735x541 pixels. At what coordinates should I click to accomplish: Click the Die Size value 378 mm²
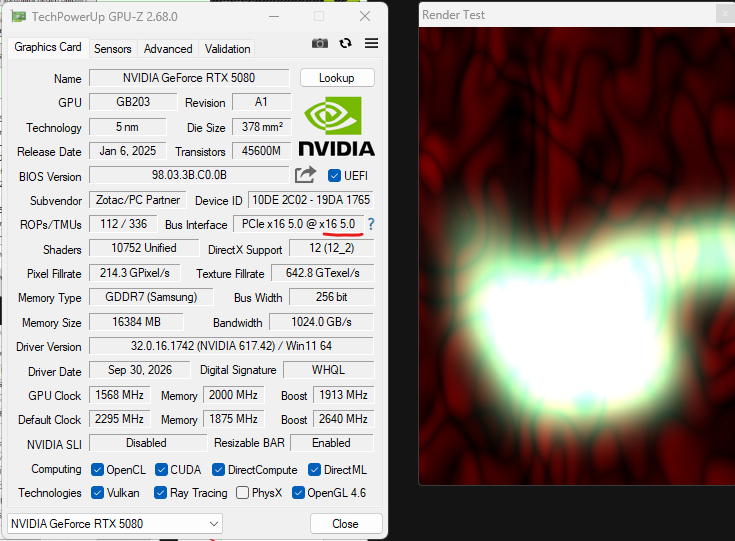(262, 127)
